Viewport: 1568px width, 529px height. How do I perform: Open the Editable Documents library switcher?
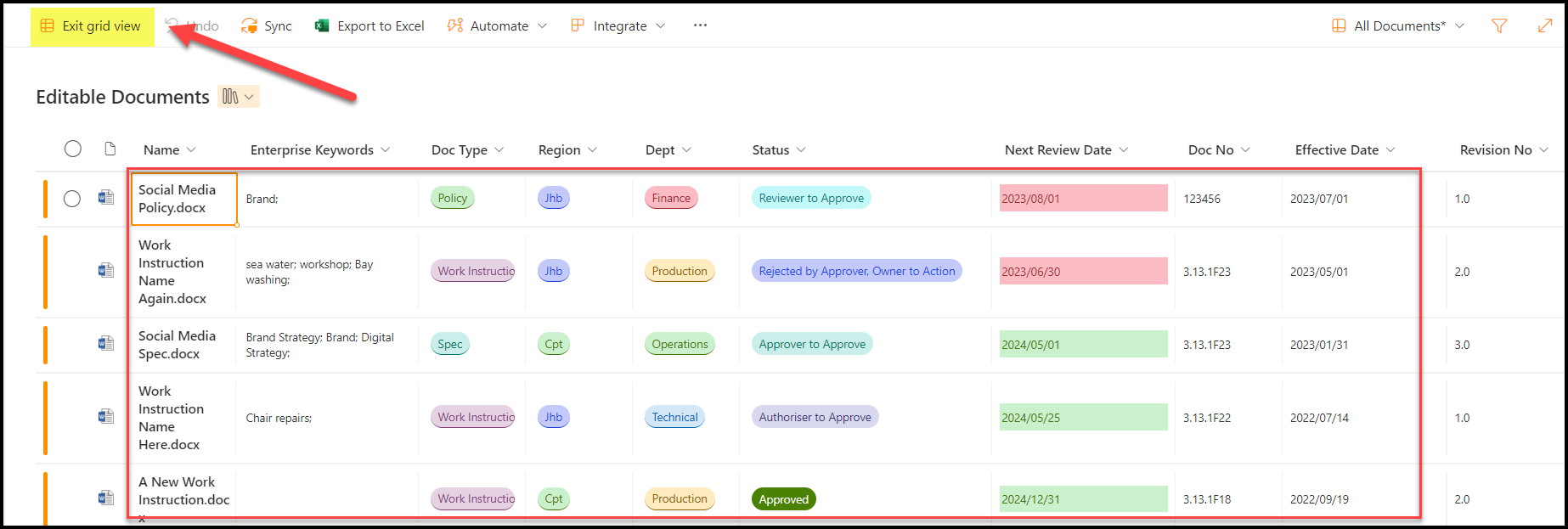tap(239, 97)
